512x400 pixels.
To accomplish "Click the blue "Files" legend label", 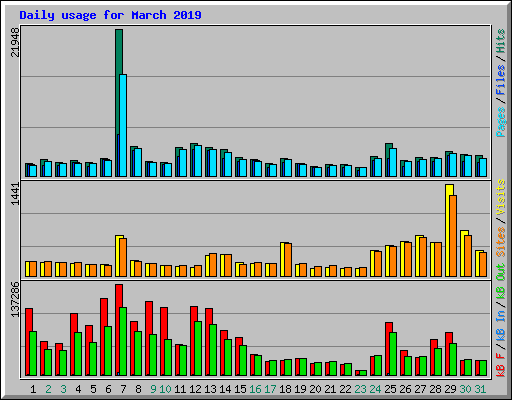I will point(500,80).
